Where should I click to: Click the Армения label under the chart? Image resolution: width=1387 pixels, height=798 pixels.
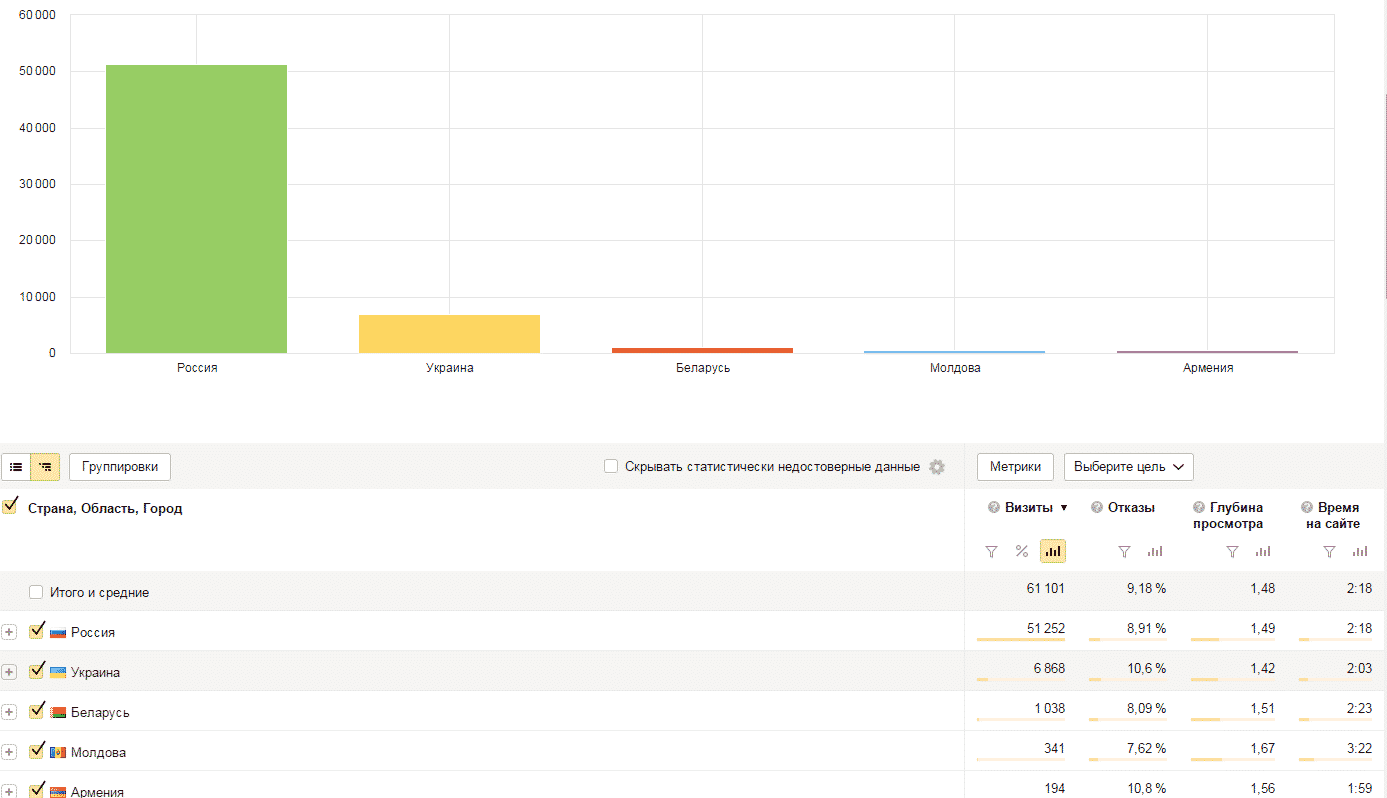1208,368
